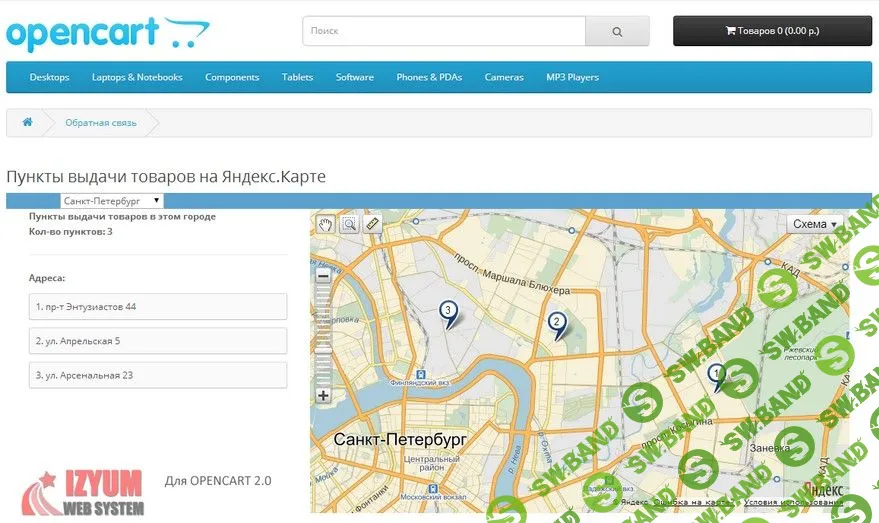The width and height of the screenshot is (879, 523).
Task: Click map marker number 3
Action: [449, 313]
